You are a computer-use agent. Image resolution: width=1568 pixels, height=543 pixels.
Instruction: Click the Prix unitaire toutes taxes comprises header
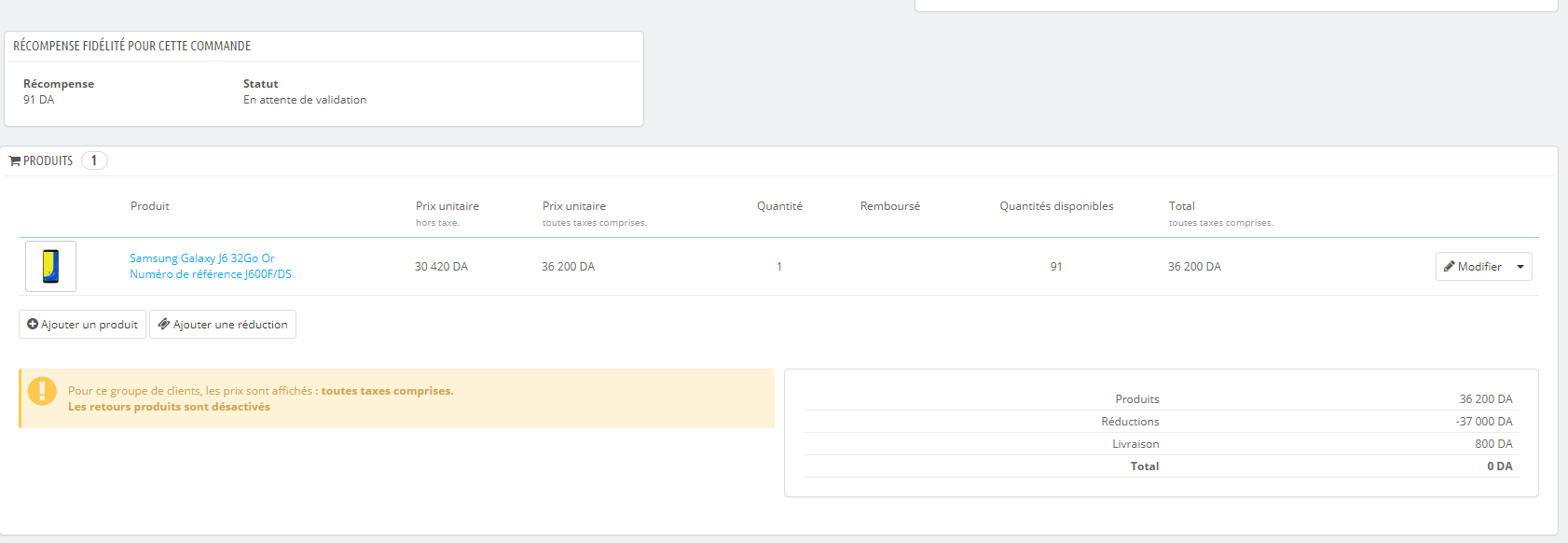pyautogui.click(x=595, y=214)
